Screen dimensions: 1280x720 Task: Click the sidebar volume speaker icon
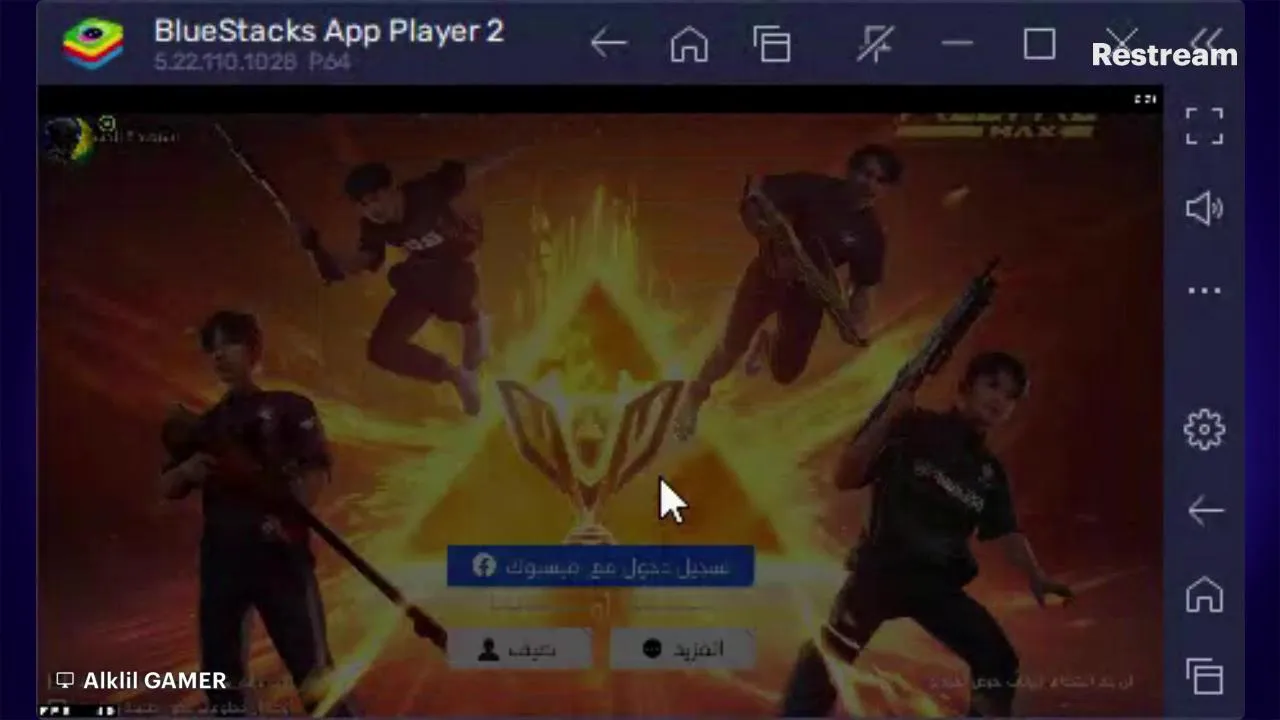coord(1204,208)
